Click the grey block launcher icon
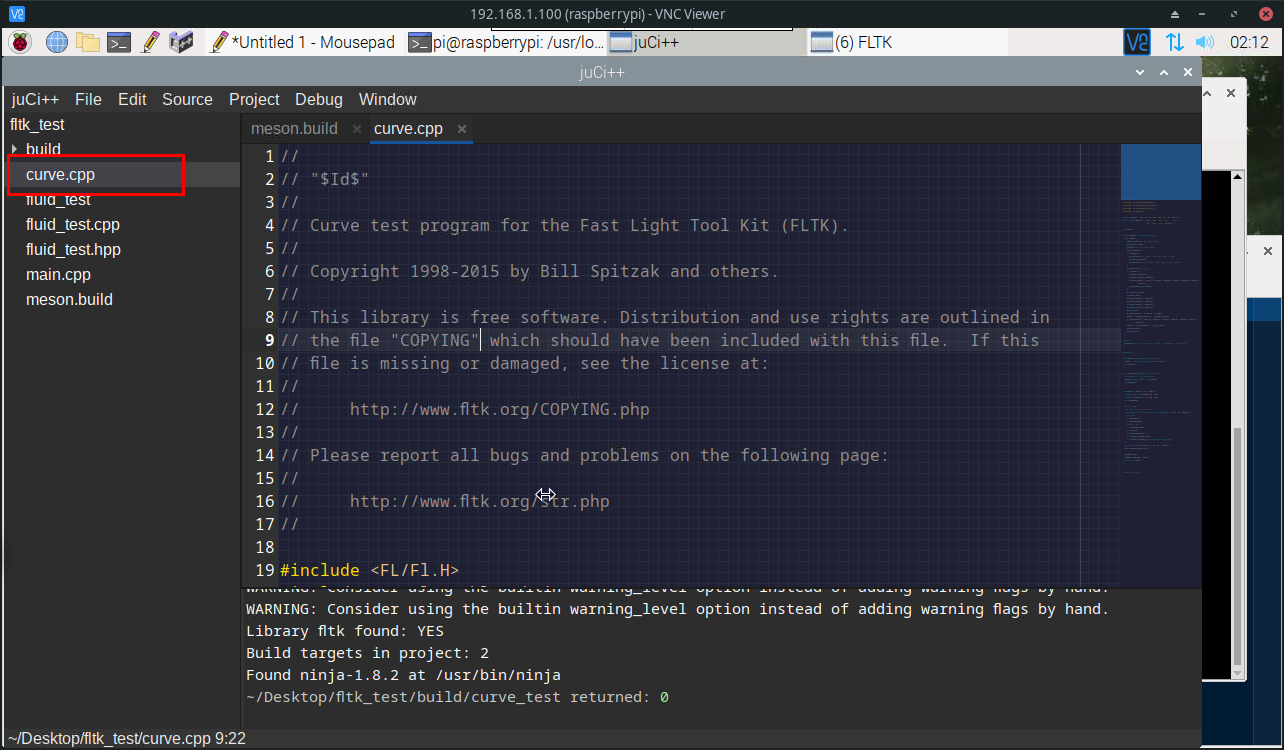 point(181,42)
